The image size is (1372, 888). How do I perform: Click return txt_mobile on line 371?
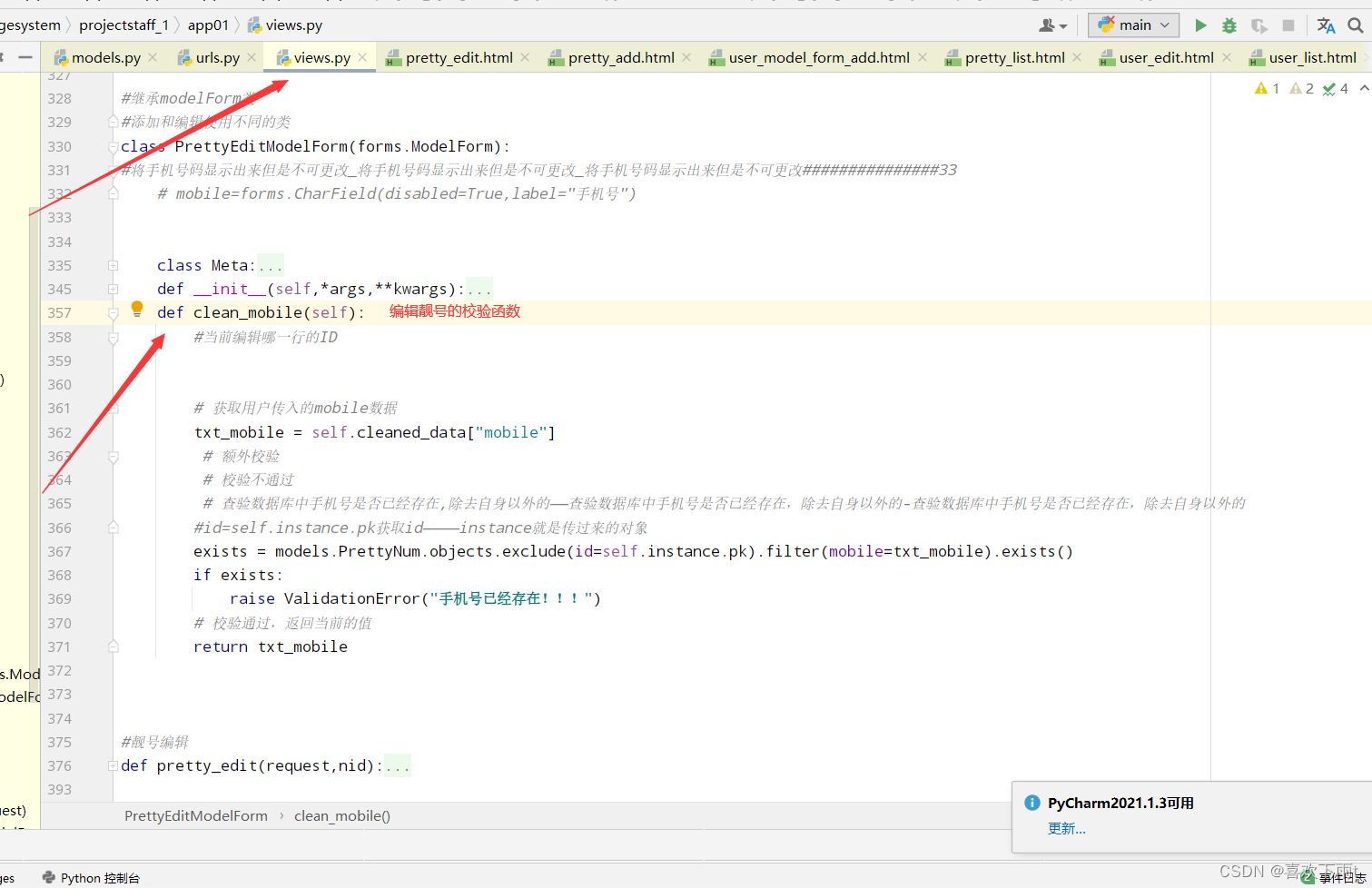[271, 646]
